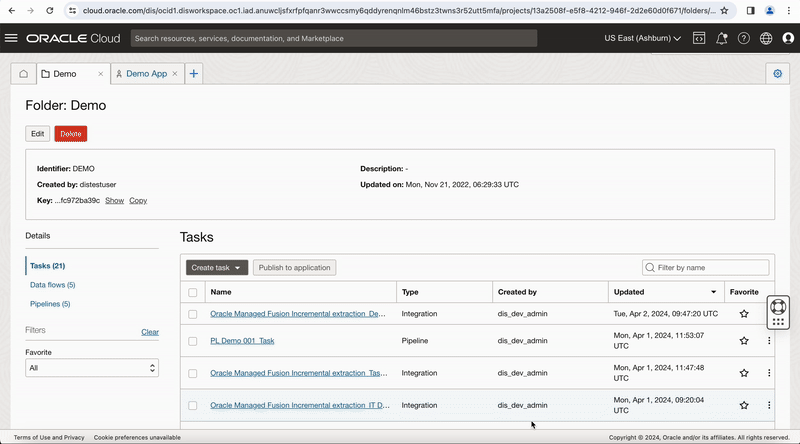Screen dimensions: 800x444
Task: Switch to the Demo App tab
Action: click(x=146, y=74)
